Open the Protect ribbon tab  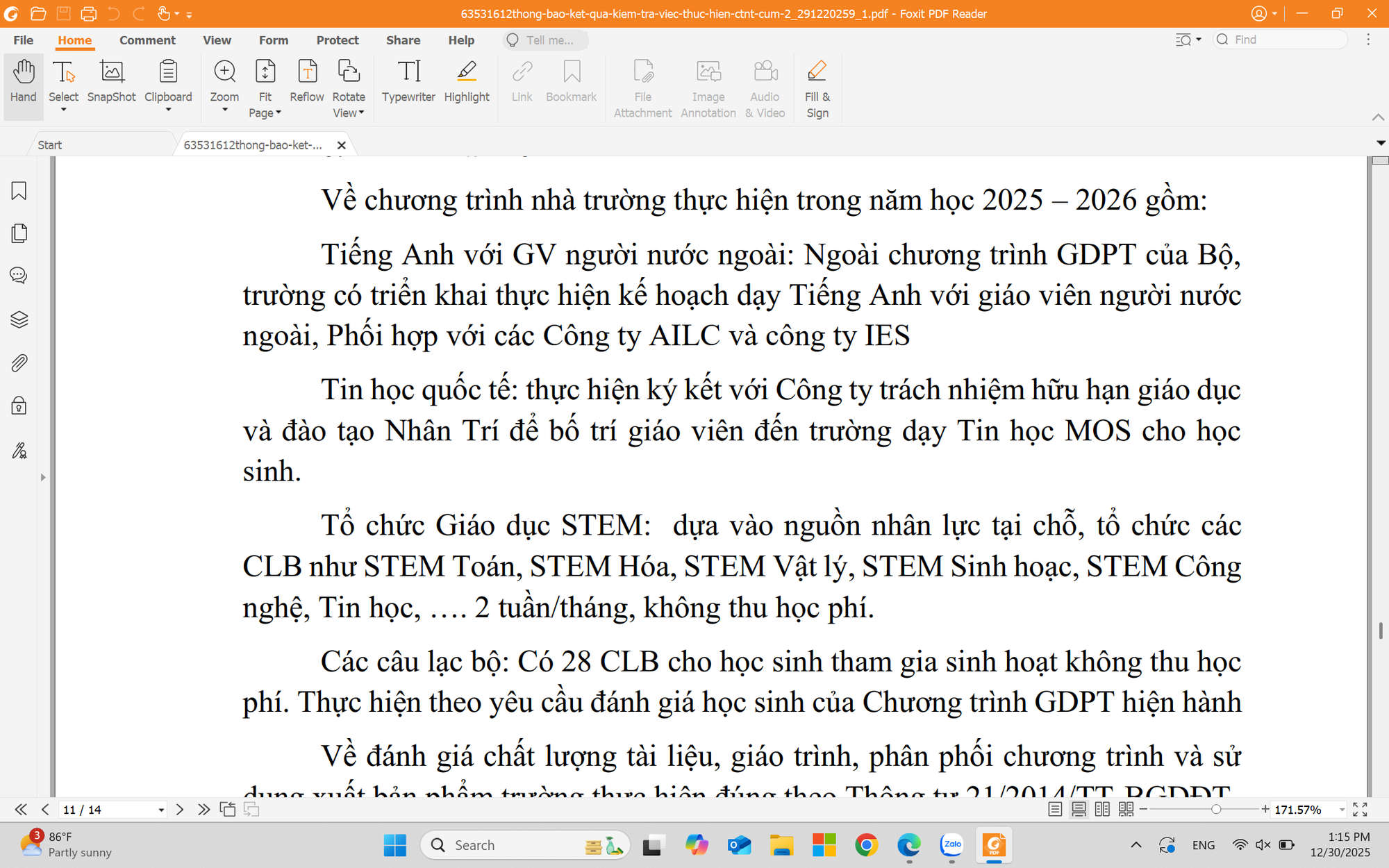tap(338, 40)
